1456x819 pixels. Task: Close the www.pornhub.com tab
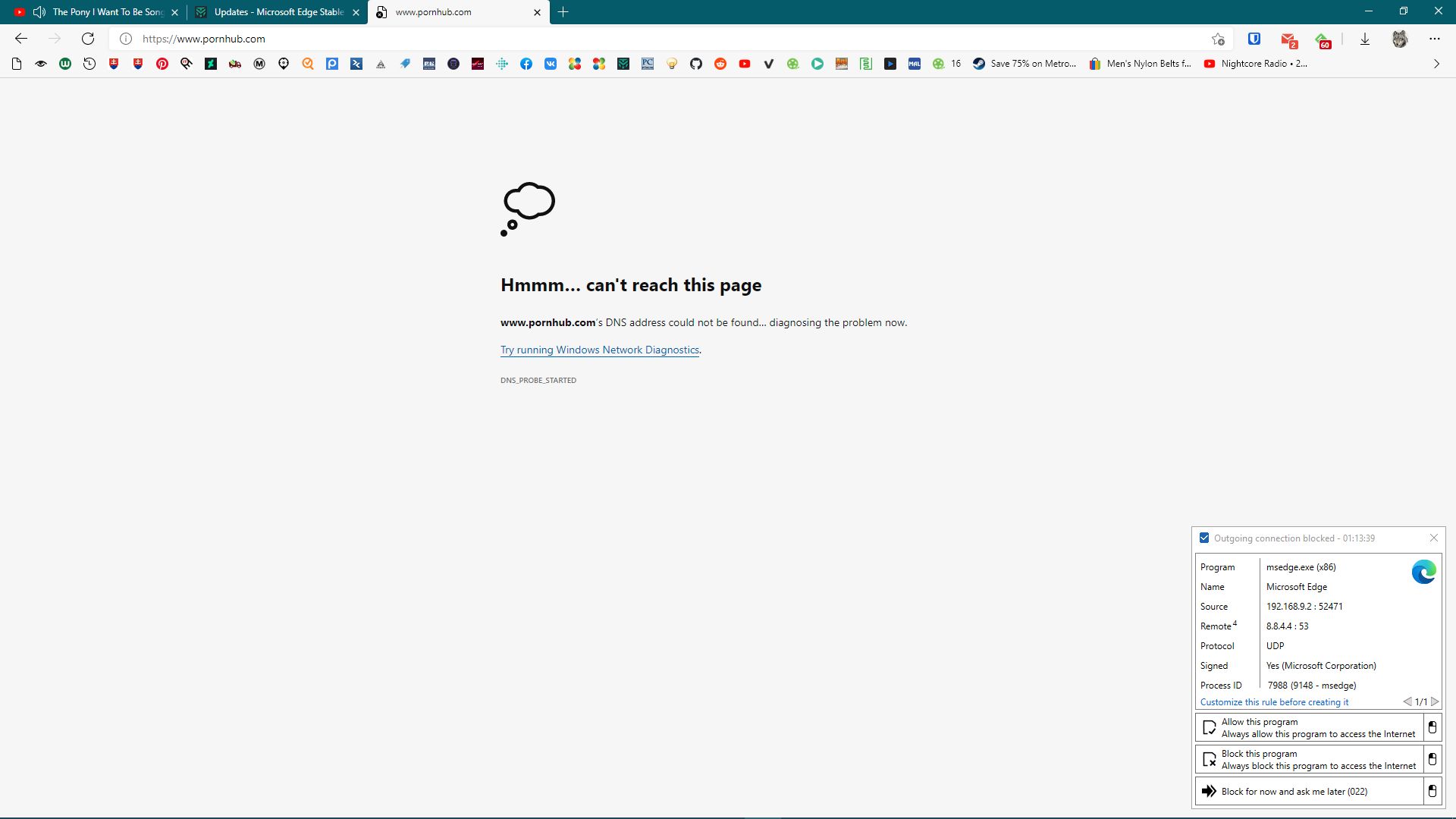[537, 12]
